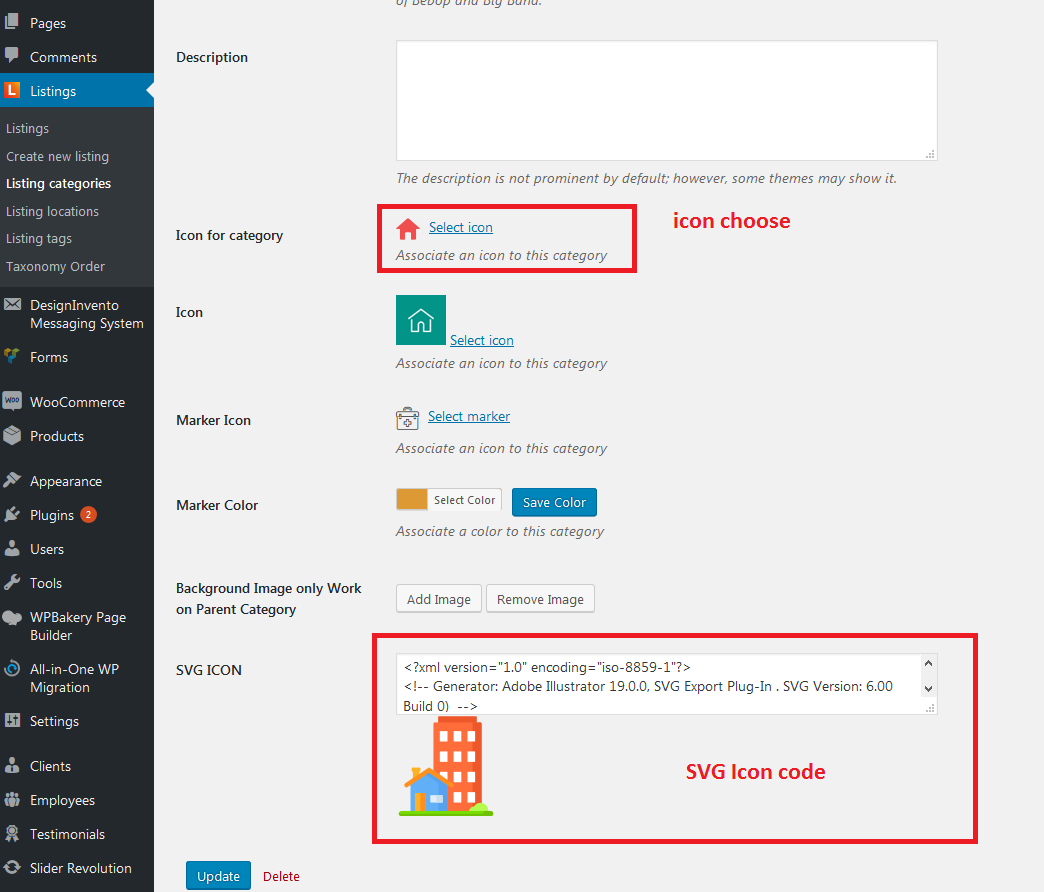Viewport: 1044px width, 892px height.
Task: Click inside the Description text area
Action: pyautogui.click(x=666, y=101)
